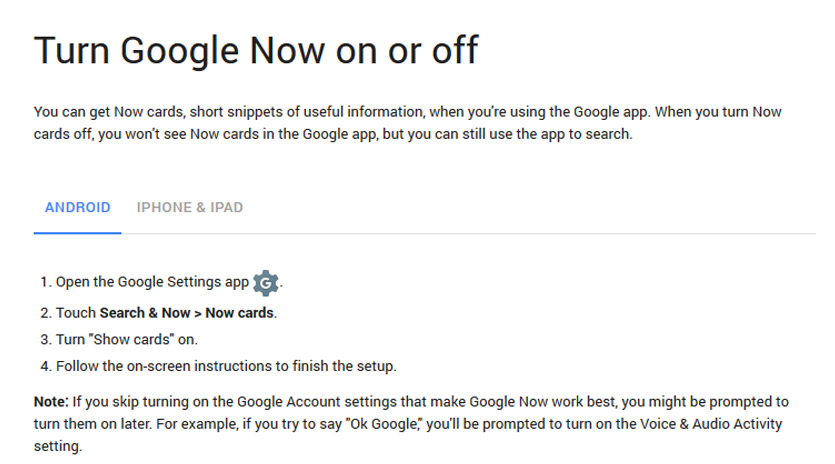Screen dimensions: 835x464
Task: Click step 3 'Turn "Show cards" on'
Action: coord(127,339)
